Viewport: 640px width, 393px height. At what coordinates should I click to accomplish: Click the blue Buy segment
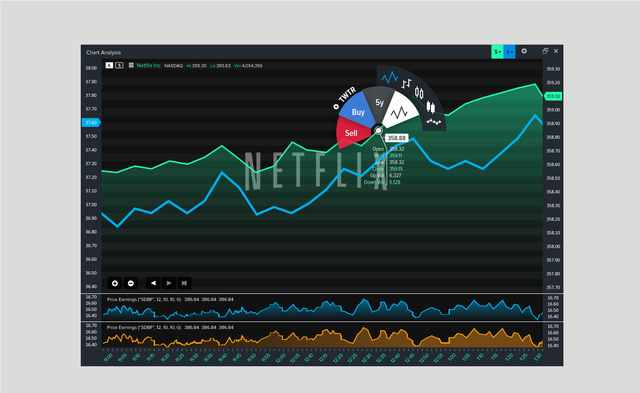click(x=358, y=111)
